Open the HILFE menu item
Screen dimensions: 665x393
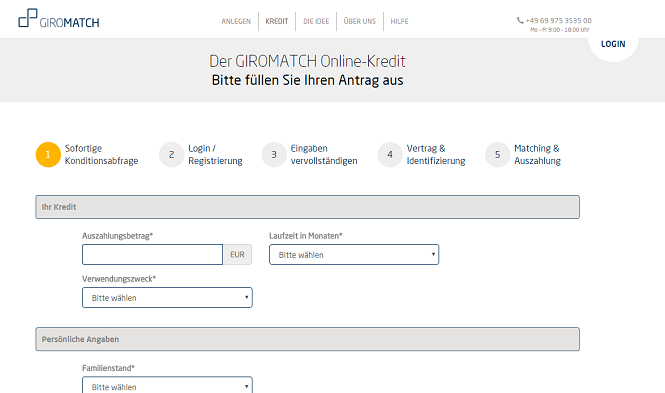399,21
